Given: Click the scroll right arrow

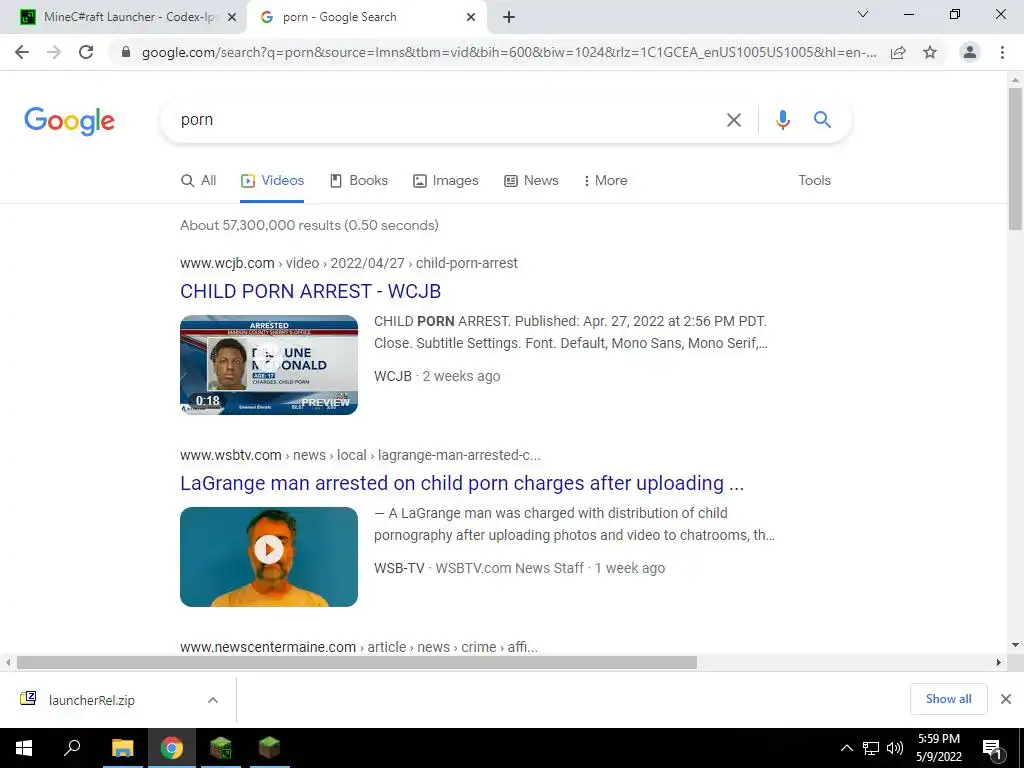Looking at the screenshot, I should [x=999, y=662].
